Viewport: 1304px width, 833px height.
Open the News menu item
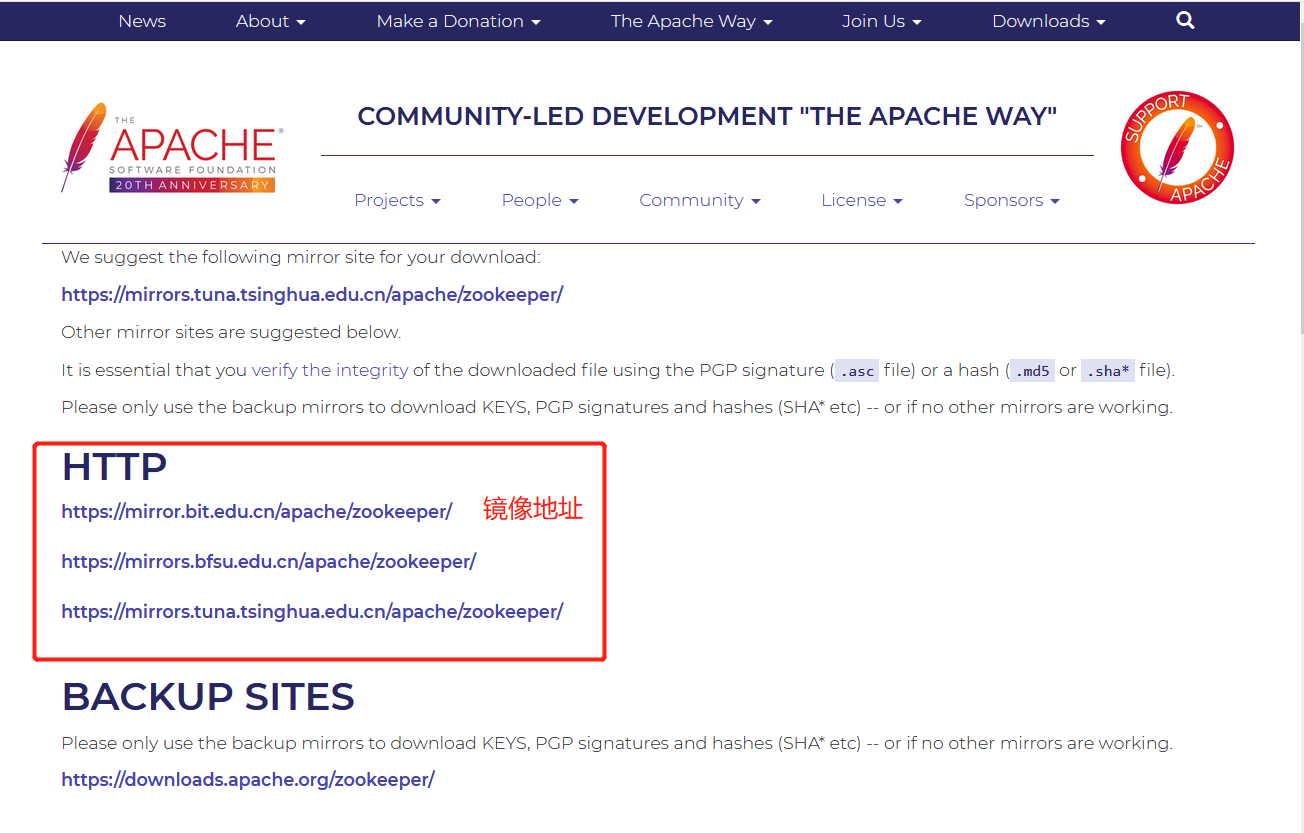[x=142, y=21]
